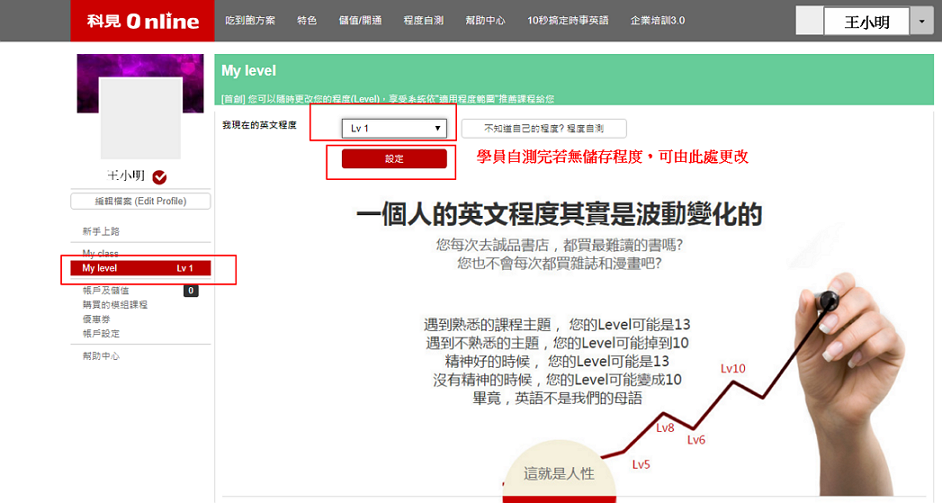Click the My level page heading
942x503 pixels.
coord(249,71)
